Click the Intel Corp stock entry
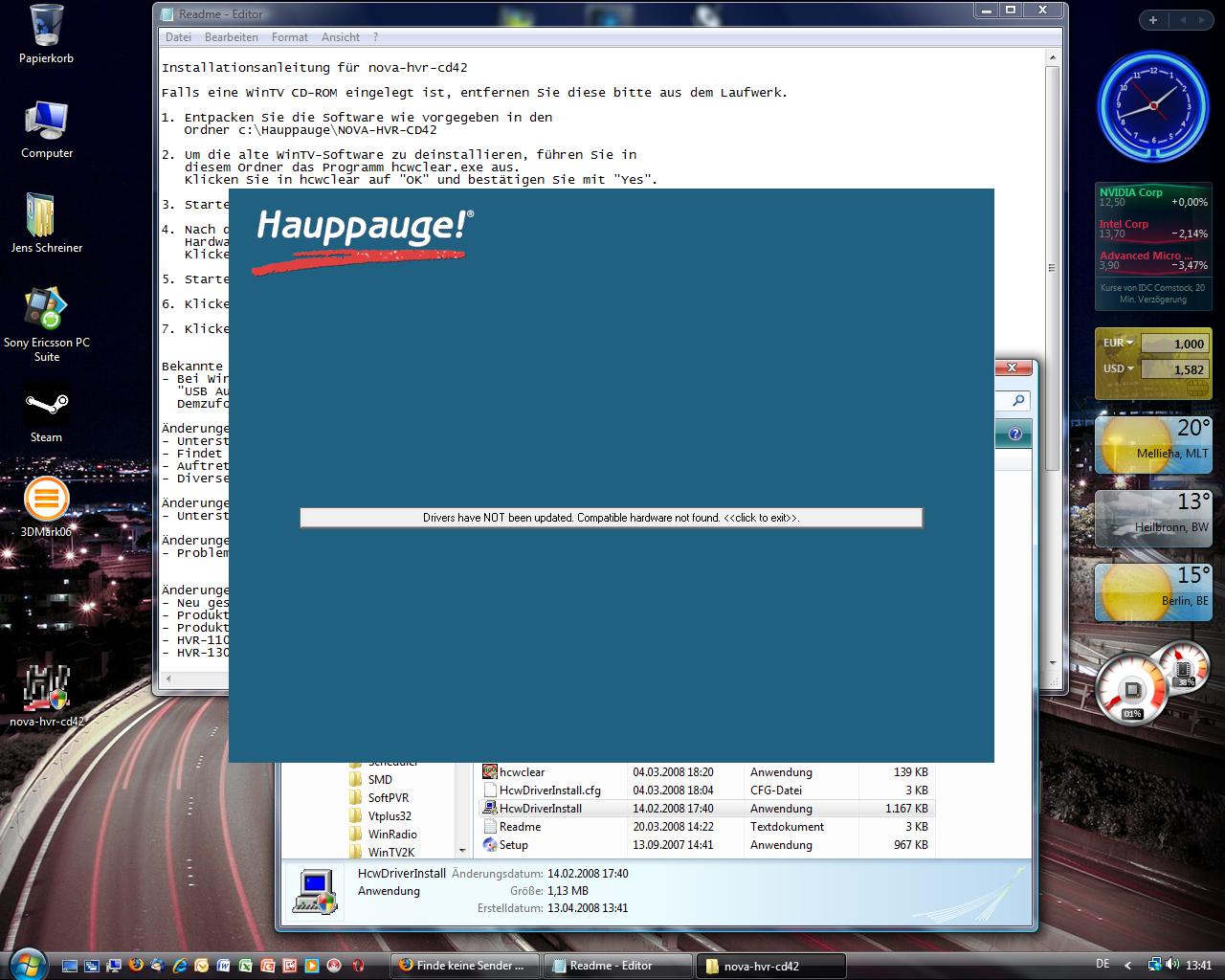The width and height of the screenshot is (1225, 980). [x=1153, y=229]
